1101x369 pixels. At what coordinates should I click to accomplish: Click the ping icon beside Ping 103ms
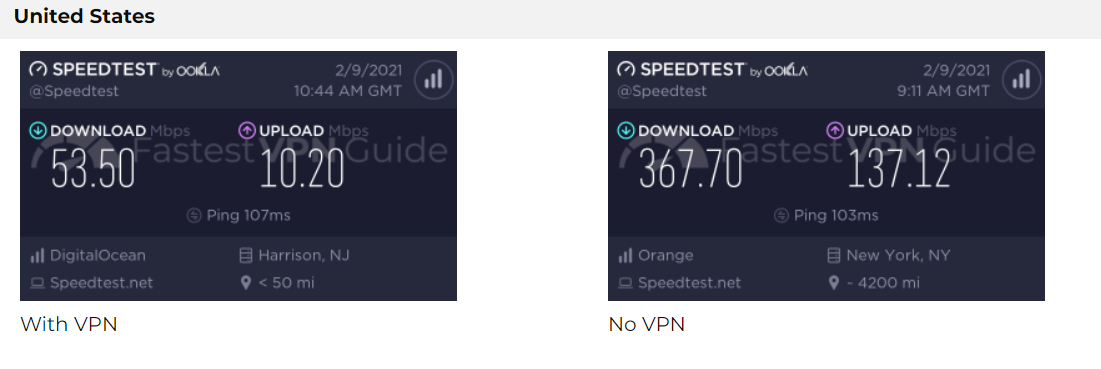782,215
